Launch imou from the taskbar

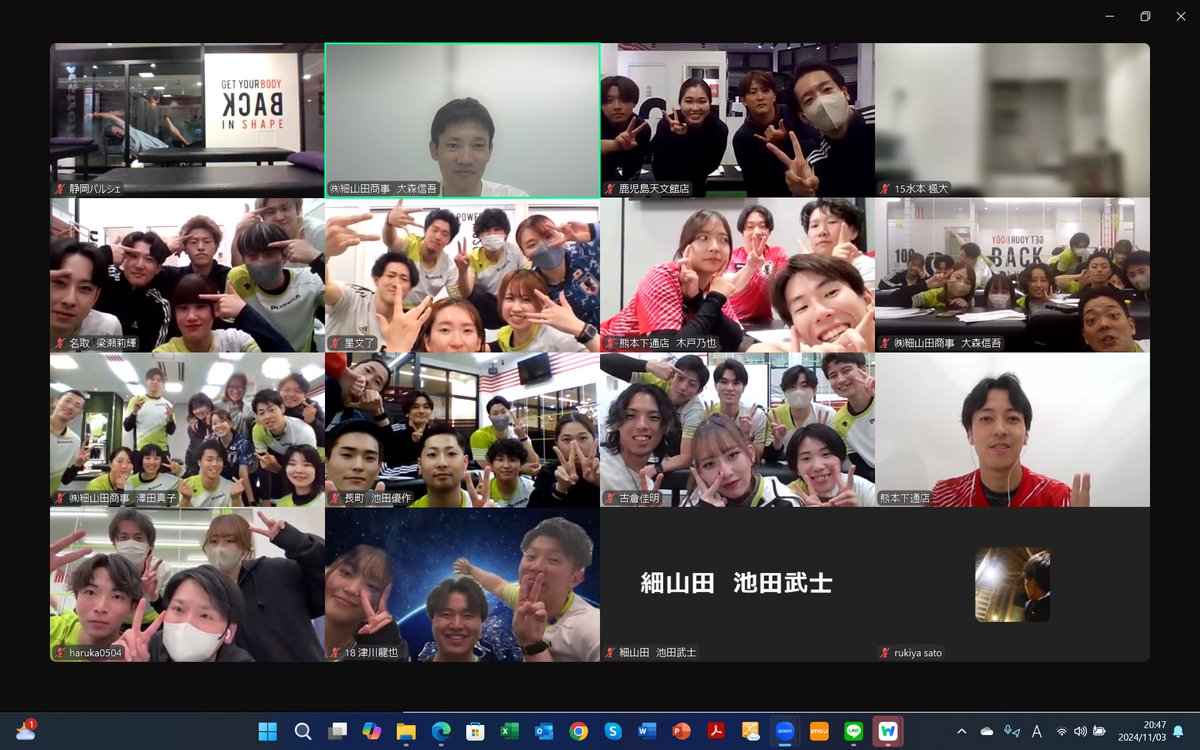pos(819,731)
